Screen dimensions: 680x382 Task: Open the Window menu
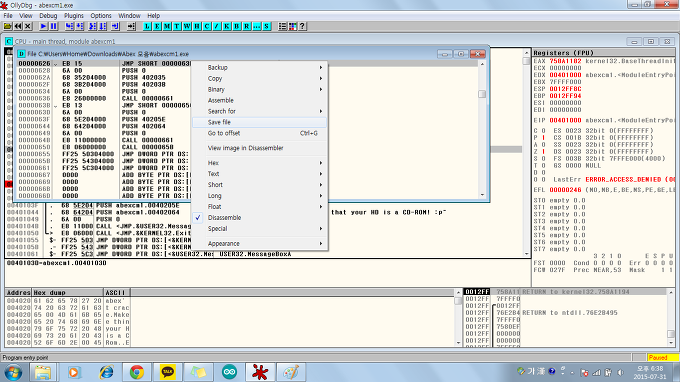click(x=129, y=16)
